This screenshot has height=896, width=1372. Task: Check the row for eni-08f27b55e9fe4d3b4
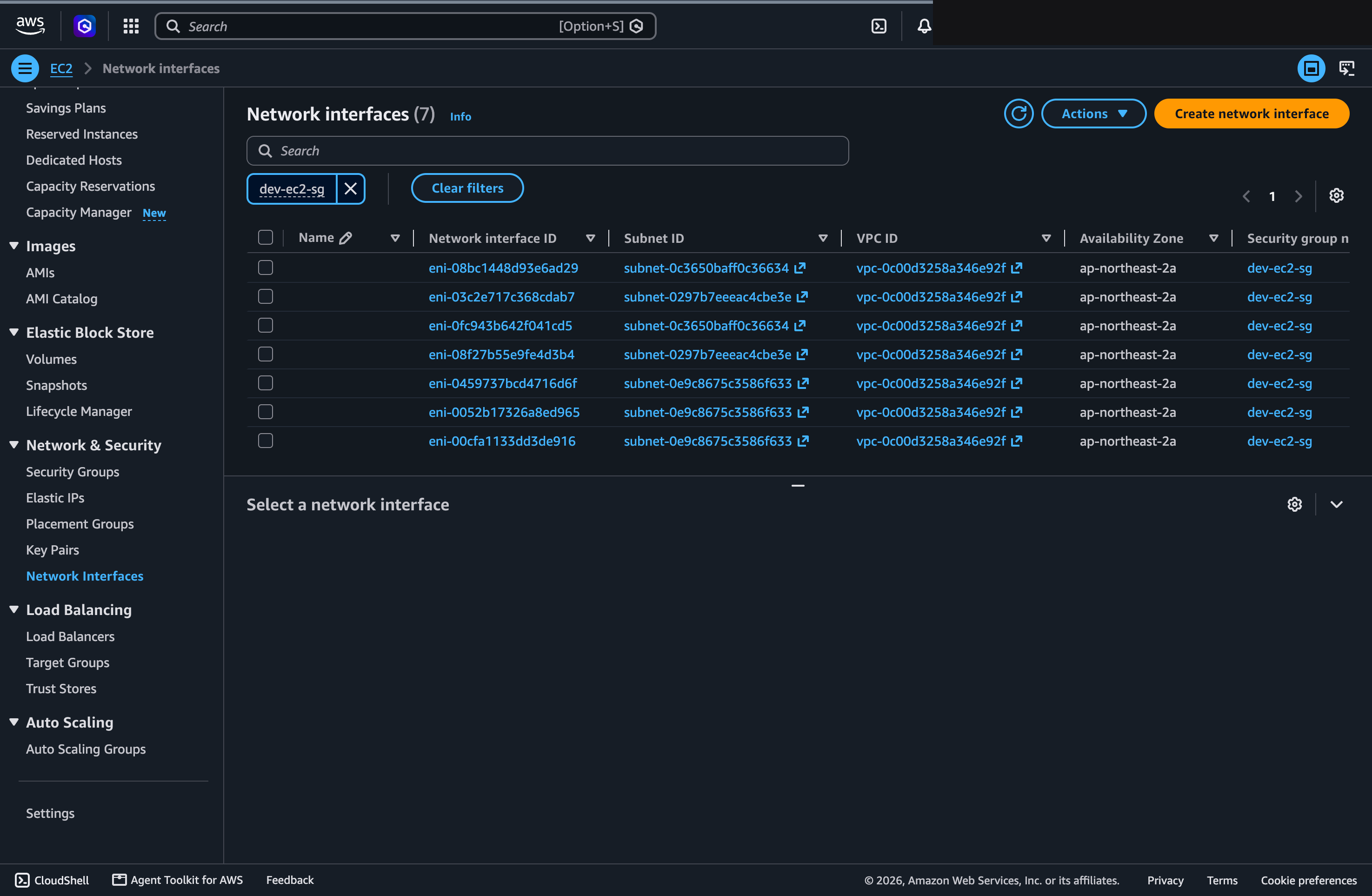(266, 354)
